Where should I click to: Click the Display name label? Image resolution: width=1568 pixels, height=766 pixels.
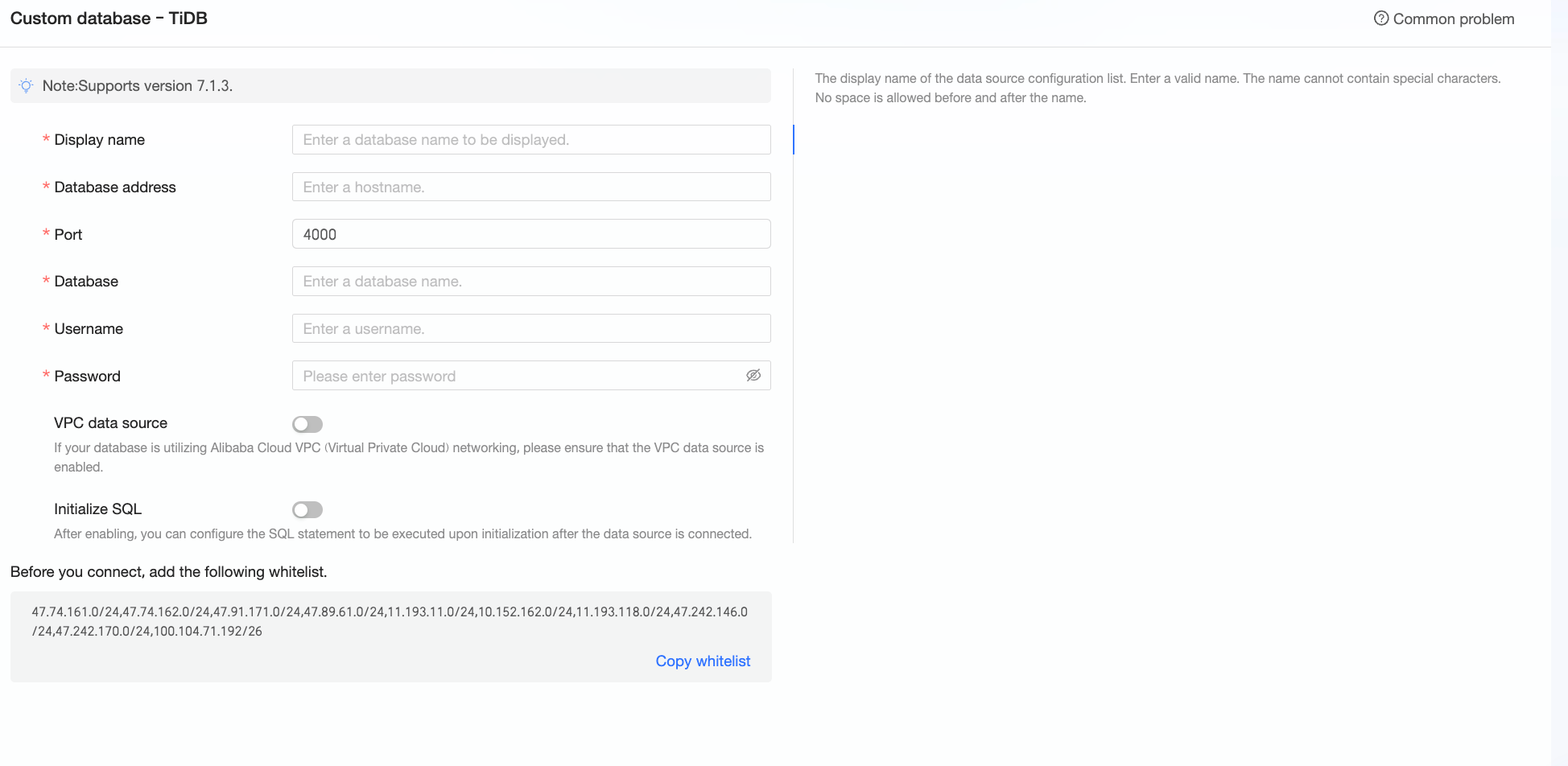click(x=100, y=140)
